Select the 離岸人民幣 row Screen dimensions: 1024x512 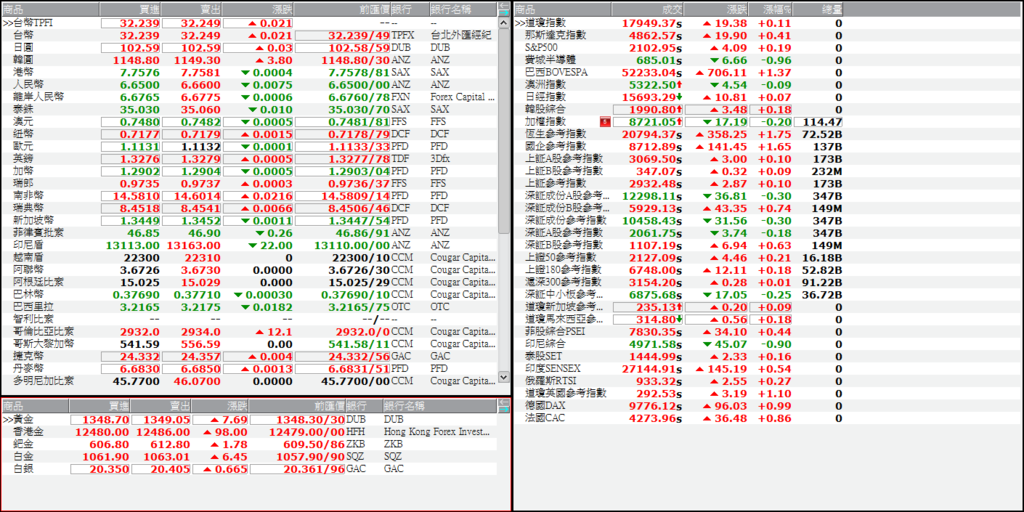click(x=249, y=97)
